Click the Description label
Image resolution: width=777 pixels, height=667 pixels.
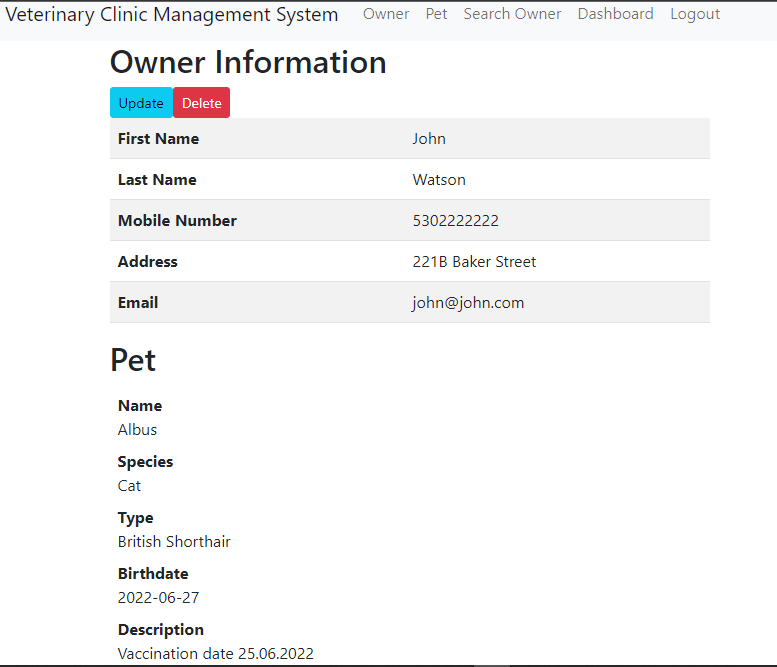click(x=161, y=630)
